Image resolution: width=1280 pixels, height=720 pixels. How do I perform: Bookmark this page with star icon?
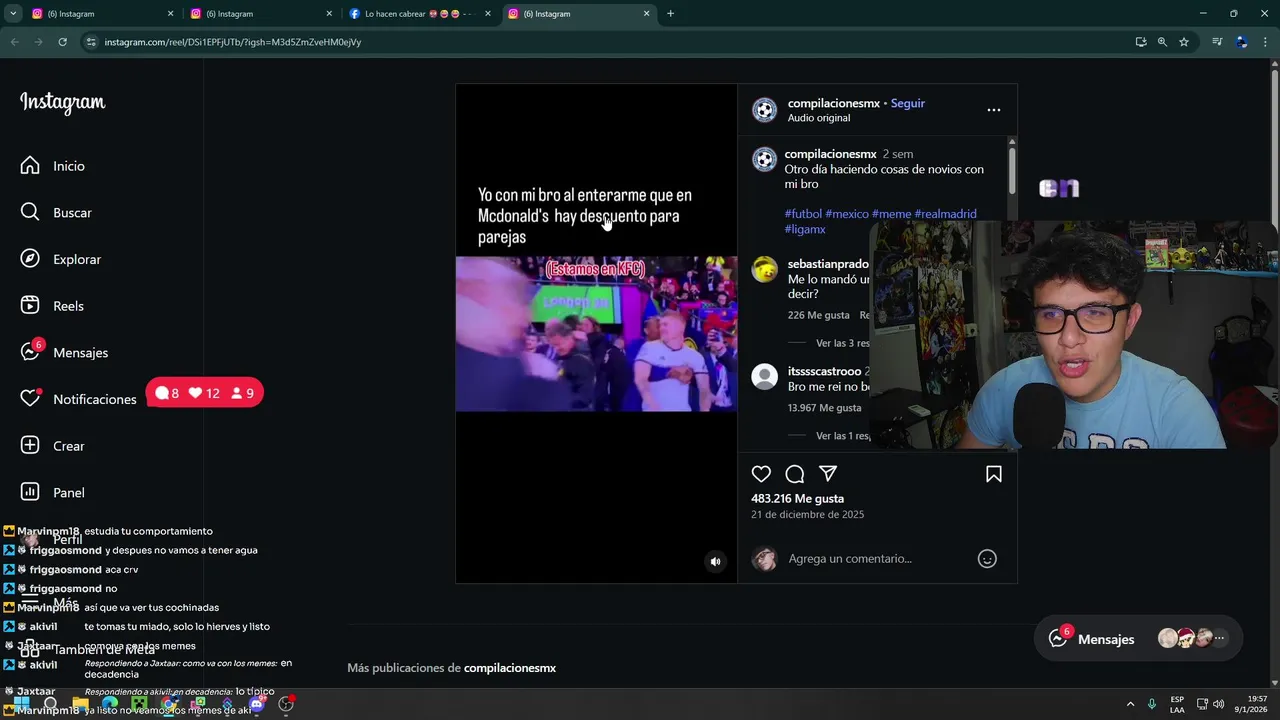click(1184, 42)
